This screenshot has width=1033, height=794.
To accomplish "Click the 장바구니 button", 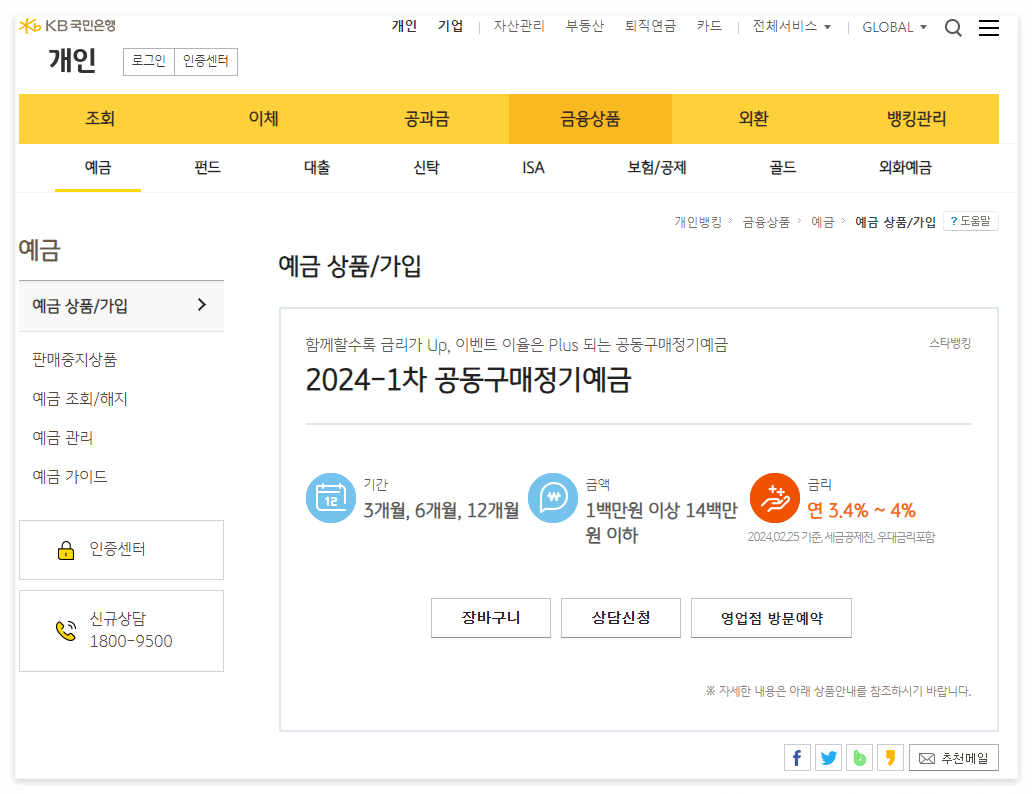I will 490,618.
